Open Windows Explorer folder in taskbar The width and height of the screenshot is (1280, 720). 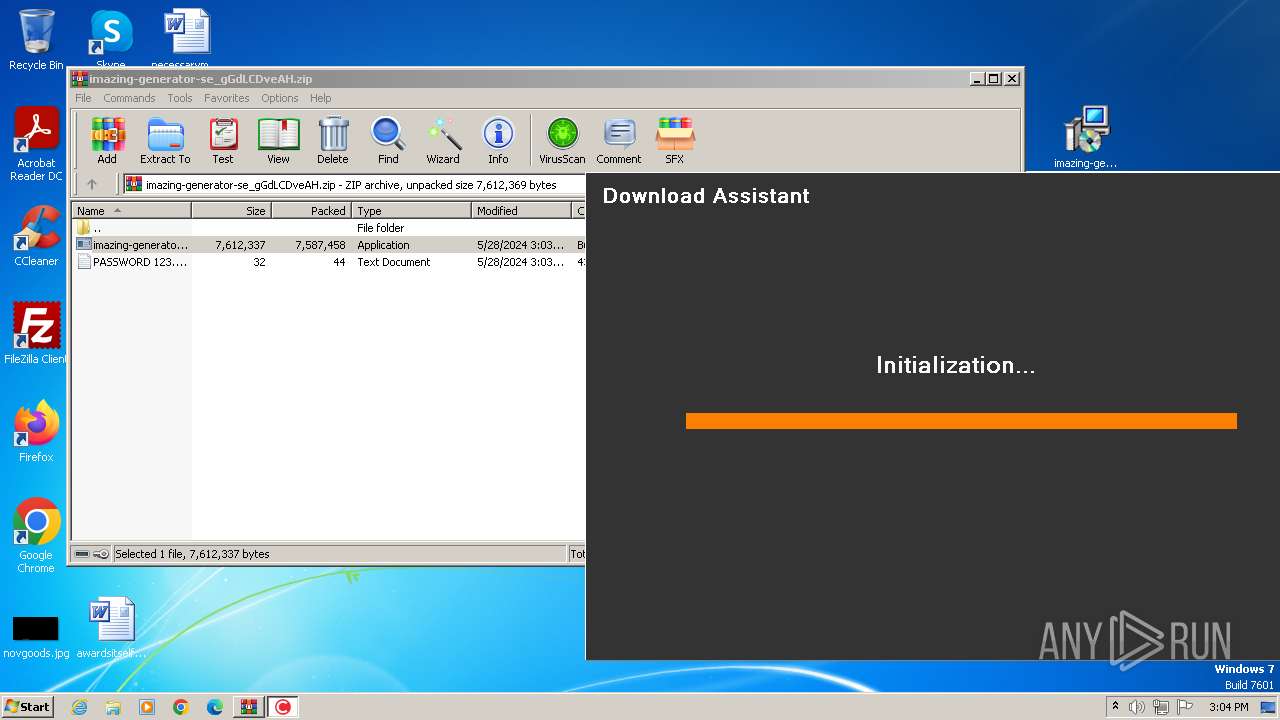click(113, 707)
